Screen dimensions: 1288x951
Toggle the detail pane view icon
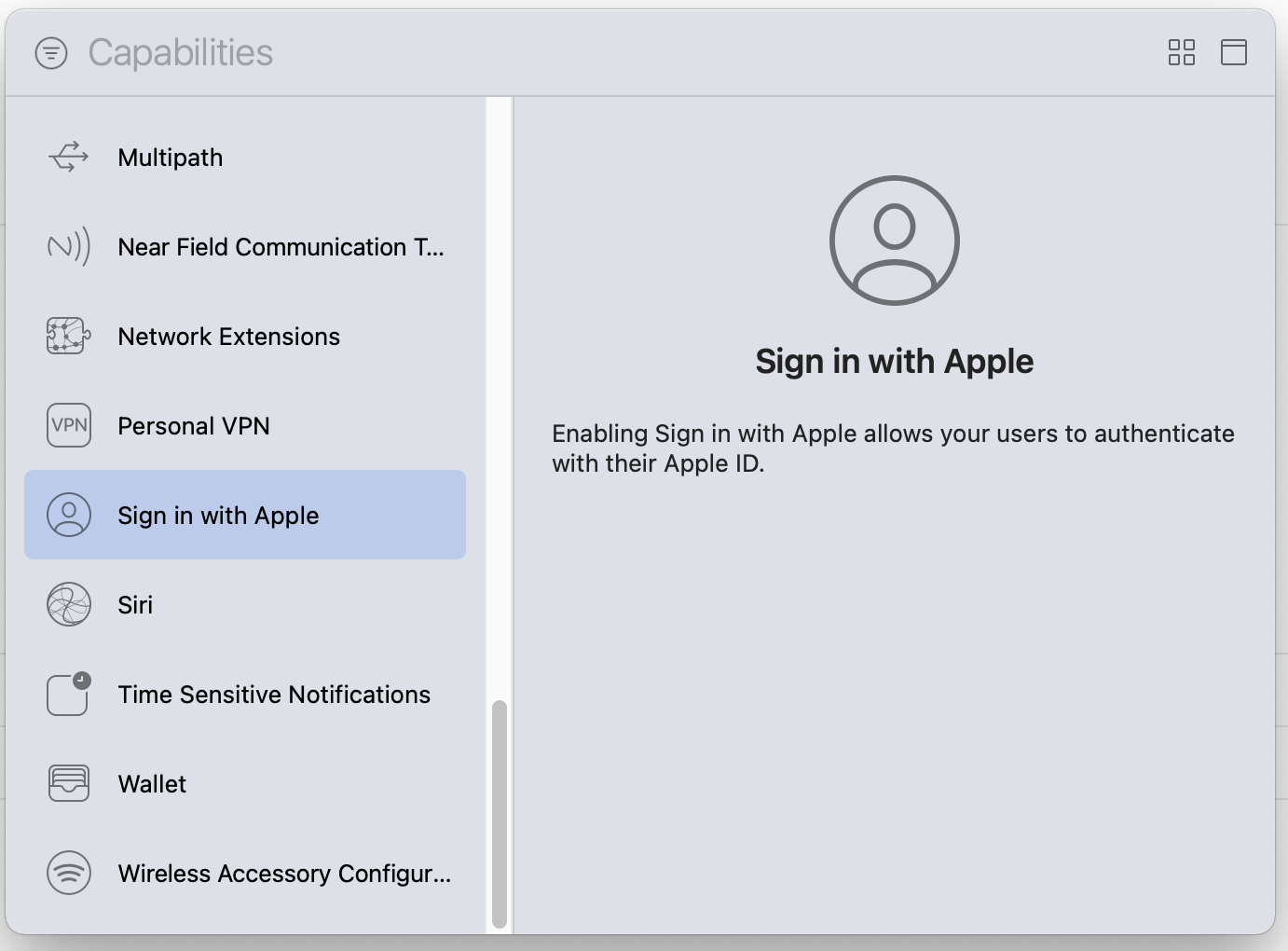coord(1234,52)
